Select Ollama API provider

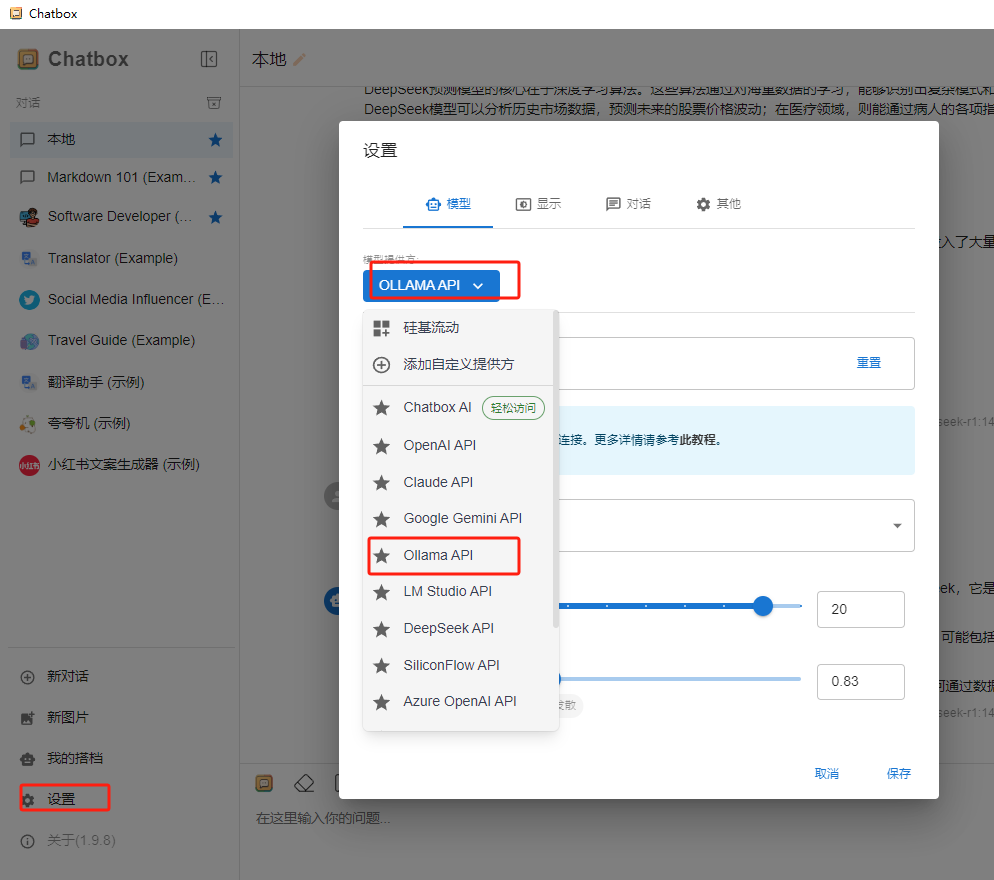click(458, 555)
